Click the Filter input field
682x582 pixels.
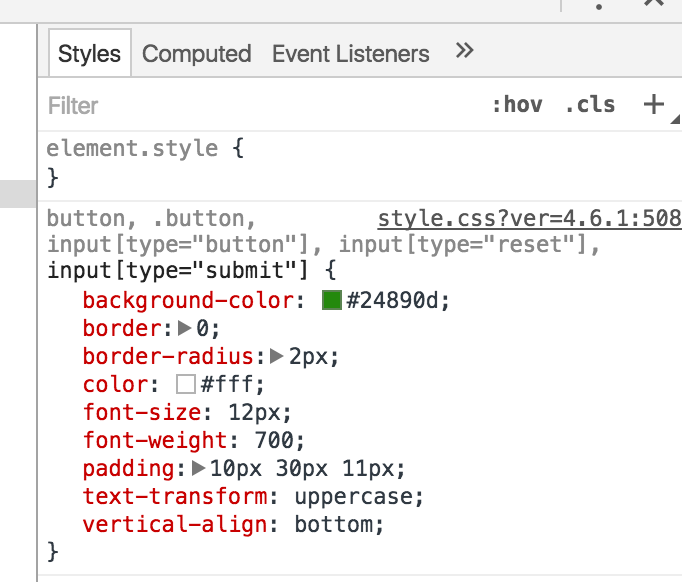tap(261, 106)
